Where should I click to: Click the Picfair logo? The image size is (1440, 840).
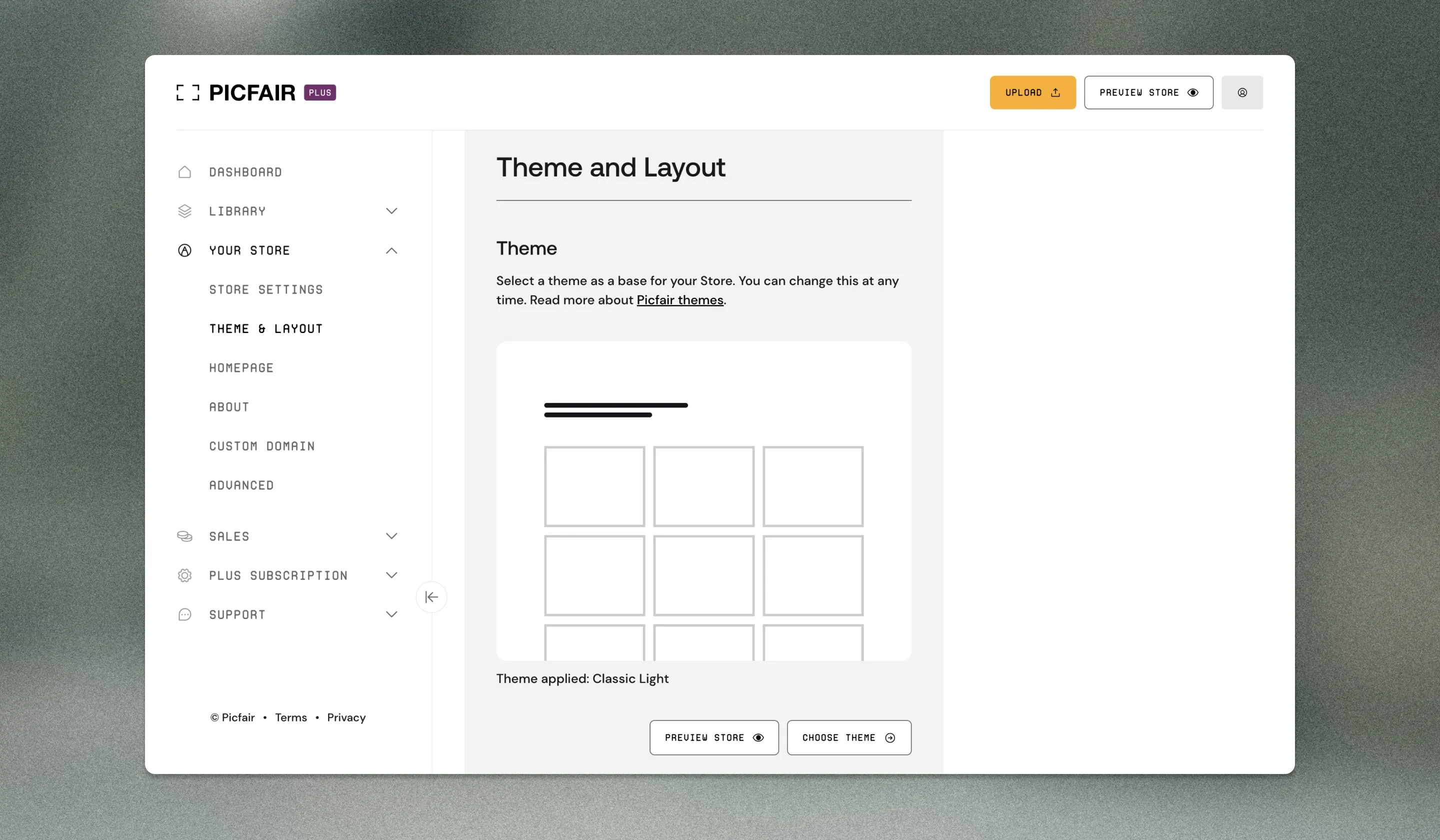[235, 92]
